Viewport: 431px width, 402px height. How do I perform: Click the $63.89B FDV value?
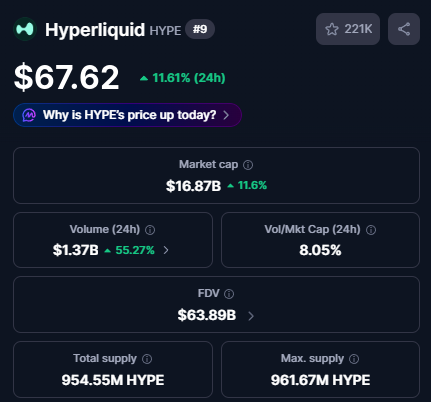click(207, 315)
